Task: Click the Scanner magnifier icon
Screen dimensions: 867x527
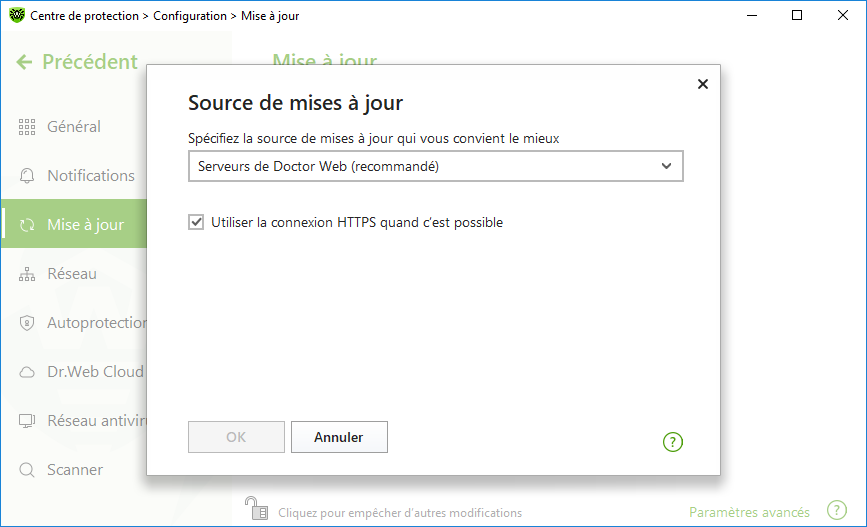Action: tap(27, 470)
